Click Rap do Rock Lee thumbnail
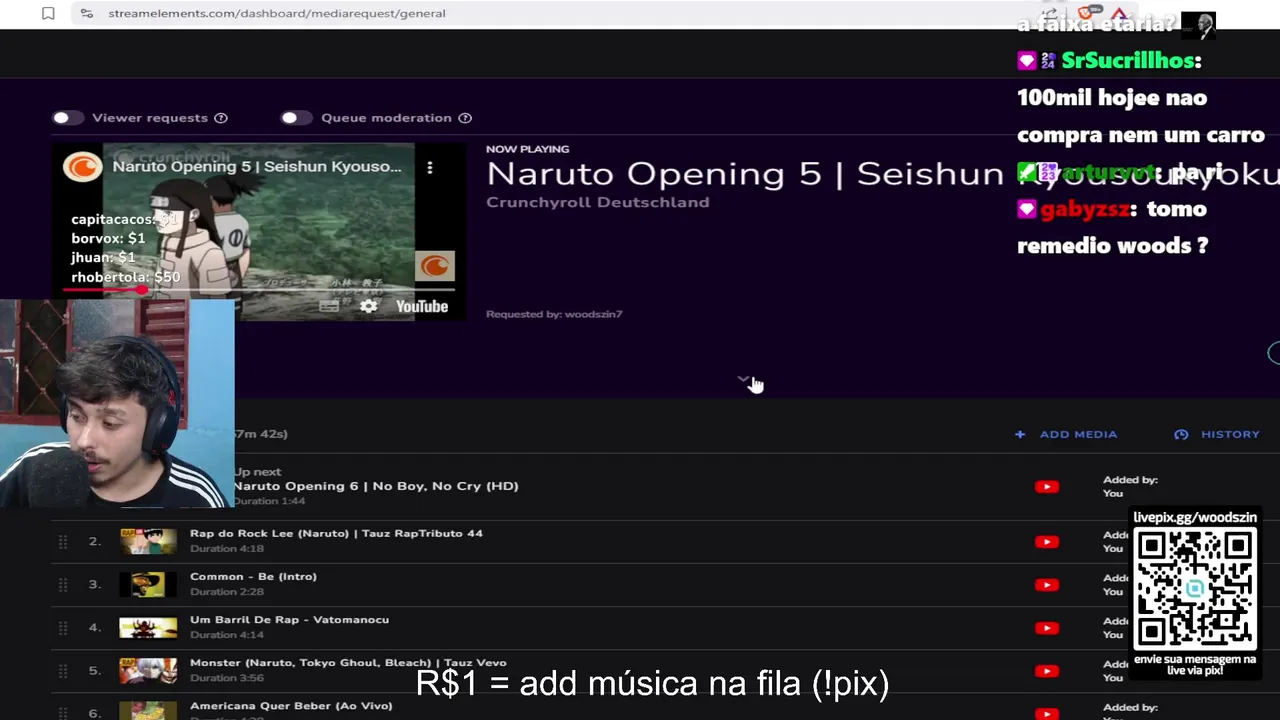 [148, 541]
